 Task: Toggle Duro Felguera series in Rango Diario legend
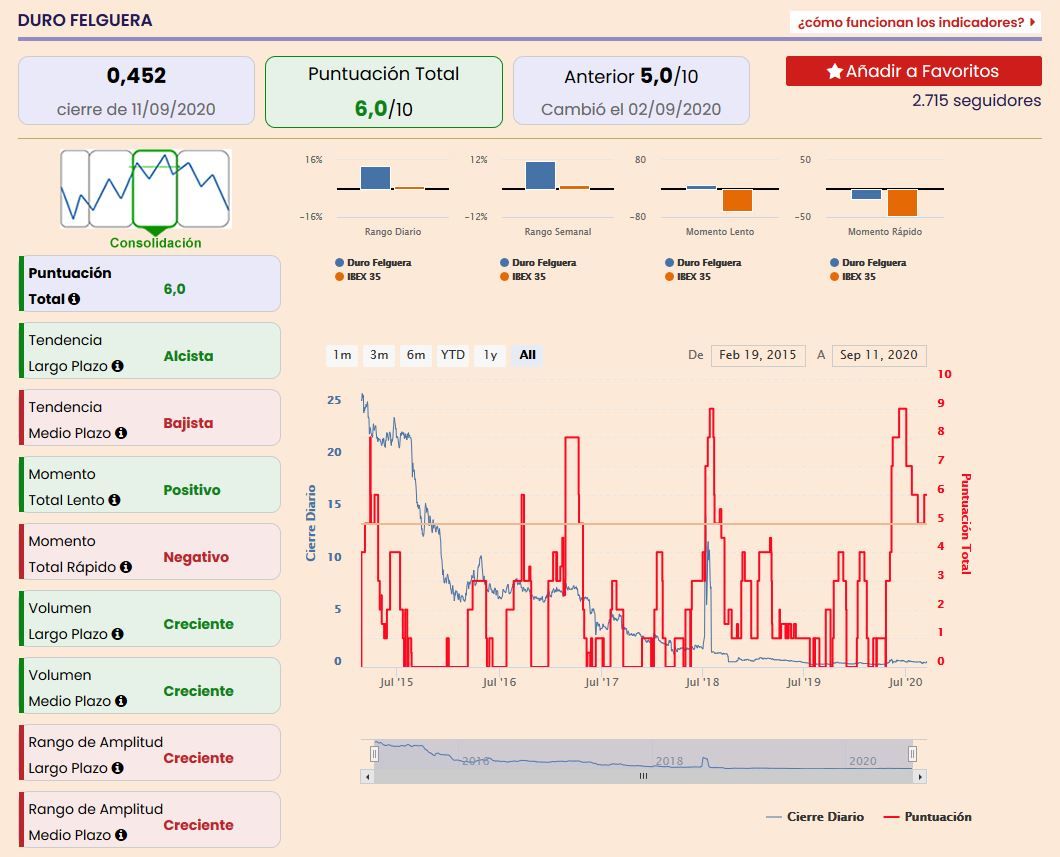(373, 262)
